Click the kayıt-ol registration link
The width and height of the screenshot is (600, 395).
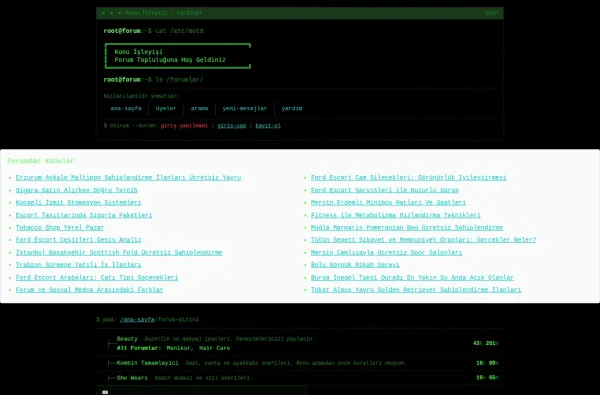(x=268, y=126)
